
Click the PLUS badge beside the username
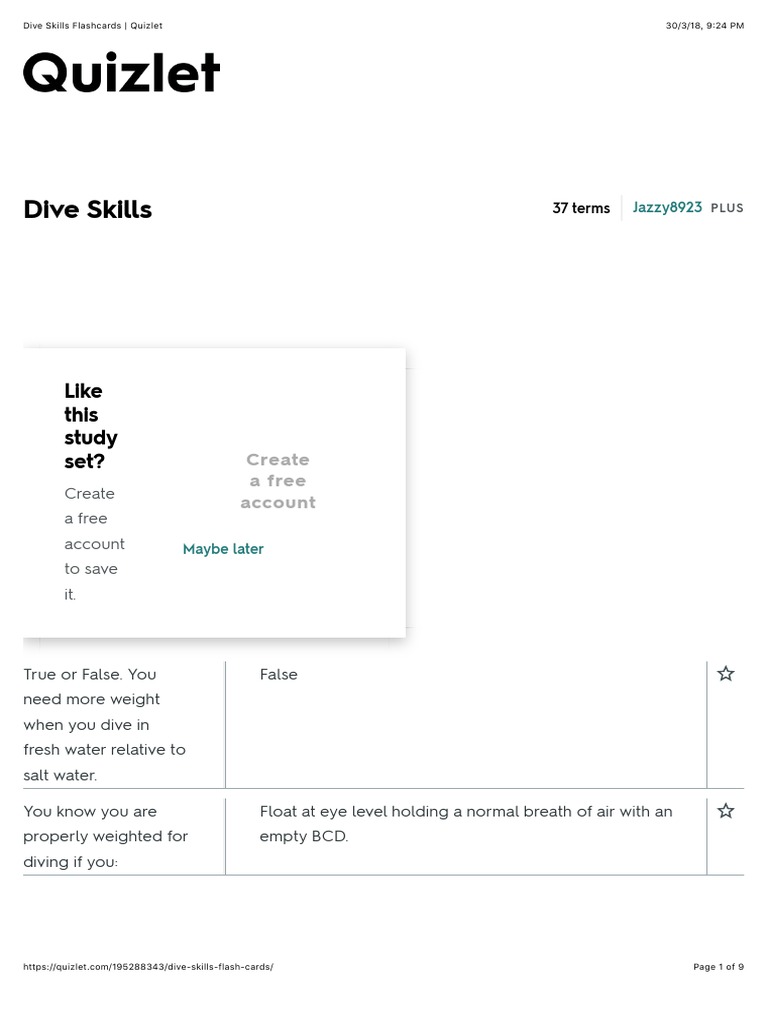(727, 208)
